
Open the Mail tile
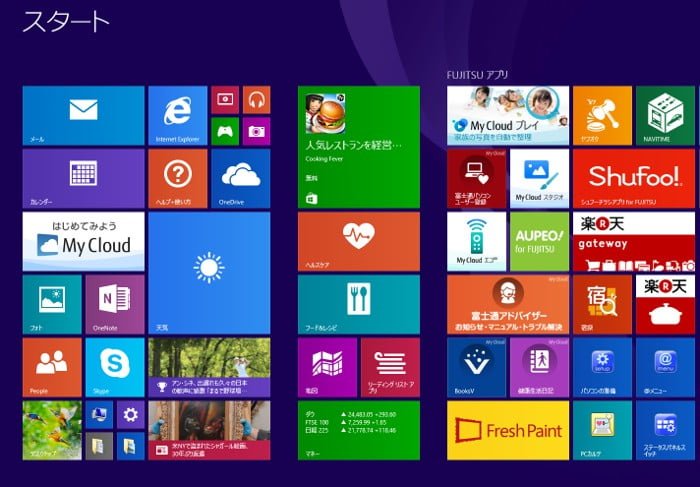(x=83, y=115)
